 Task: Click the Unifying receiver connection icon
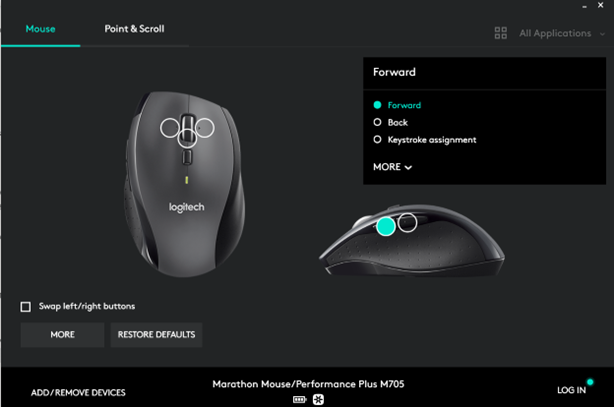click(x=318, y=400)
